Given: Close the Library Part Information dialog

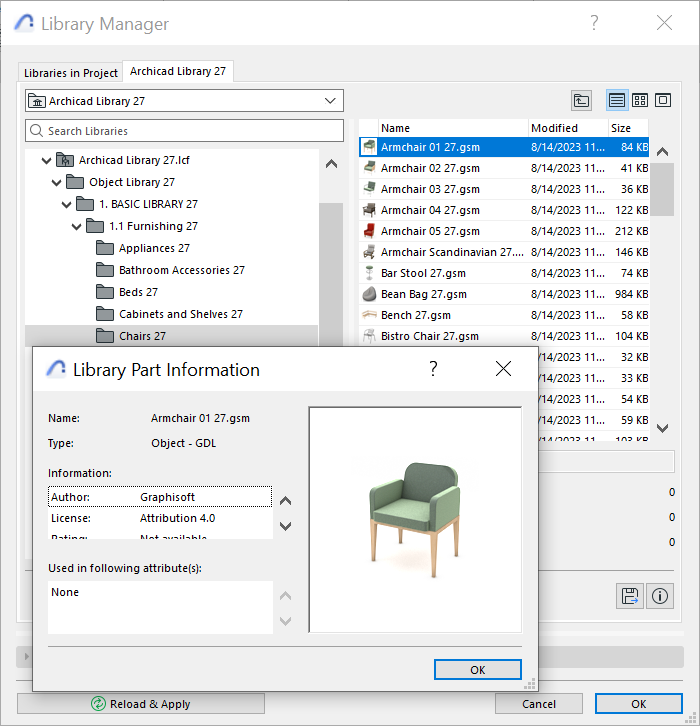Looking at the screenshot, I should 503,369.
